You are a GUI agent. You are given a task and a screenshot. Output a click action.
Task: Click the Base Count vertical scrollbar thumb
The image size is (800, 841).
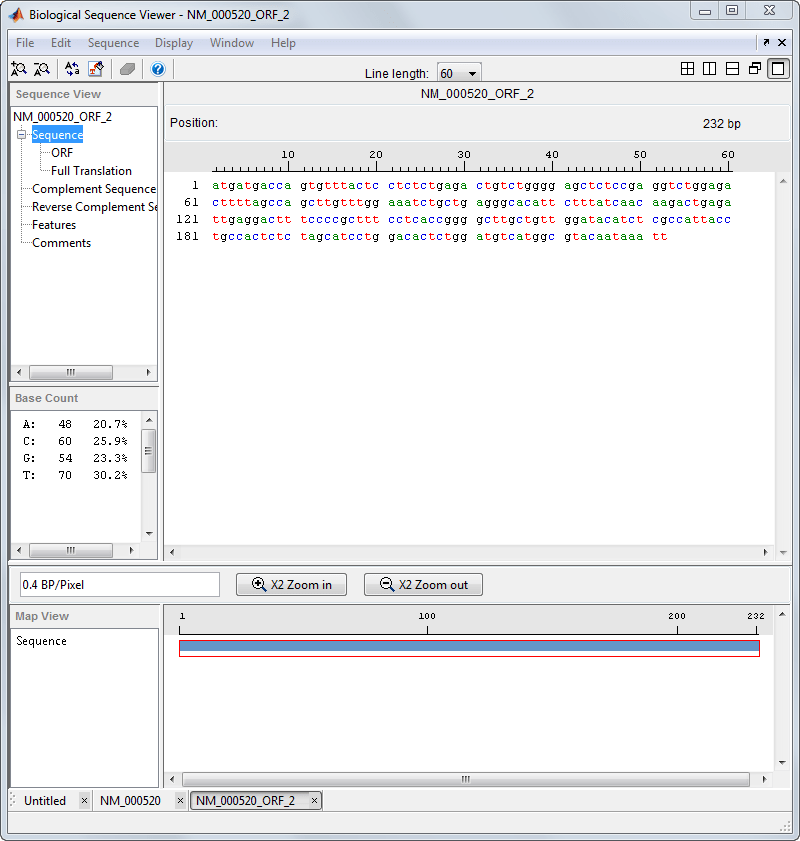(x=149, y=451)
